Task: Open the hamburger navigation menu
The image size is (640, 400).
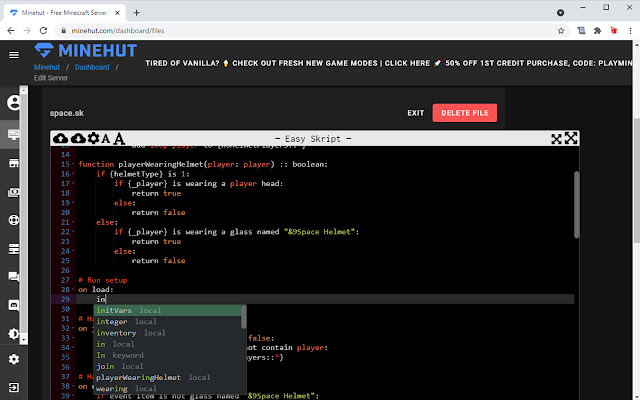Action: (x=14, y=55)
